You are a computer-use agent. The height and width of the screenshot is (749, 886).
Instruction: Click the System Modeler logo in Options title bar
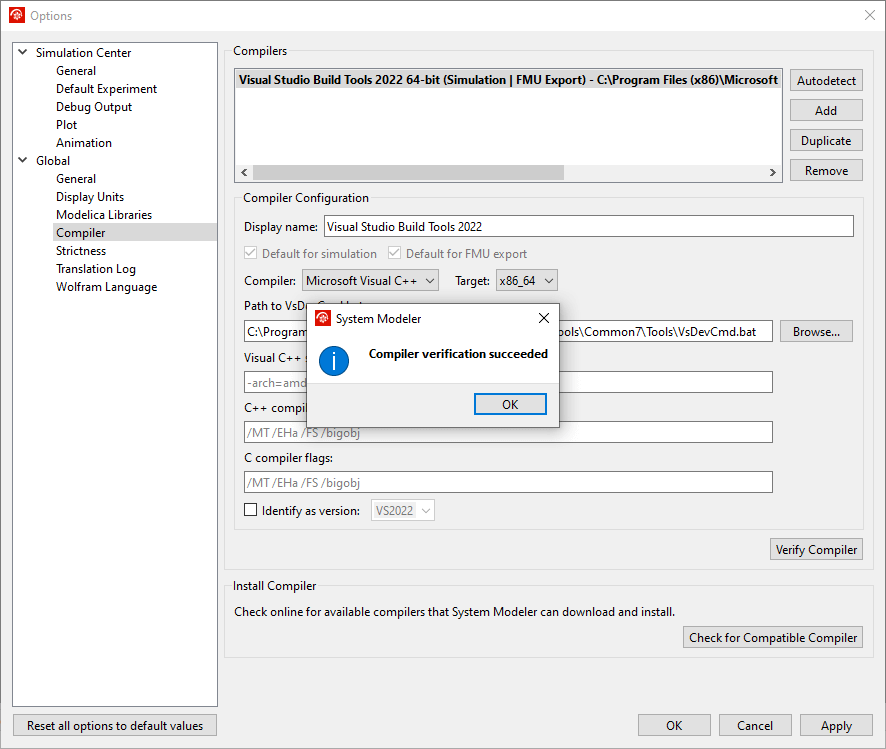[x=16, y=15]
